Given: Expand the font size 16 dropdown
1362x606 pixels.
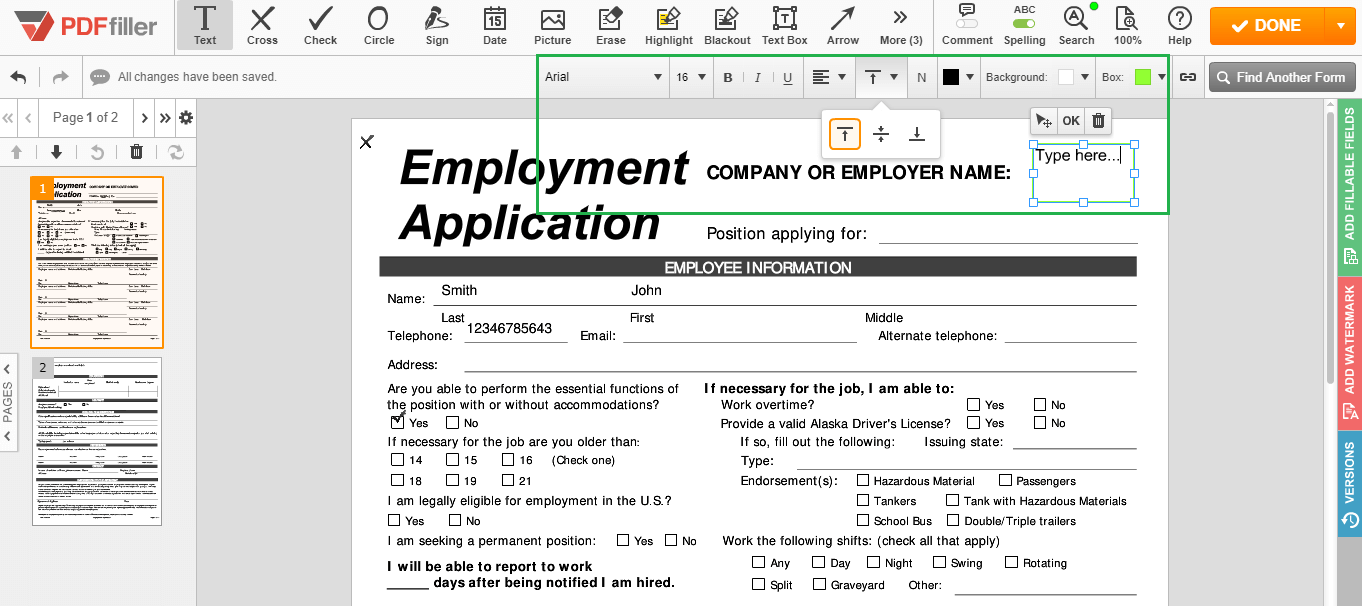Looking at the screenshot, I should 691,77.
